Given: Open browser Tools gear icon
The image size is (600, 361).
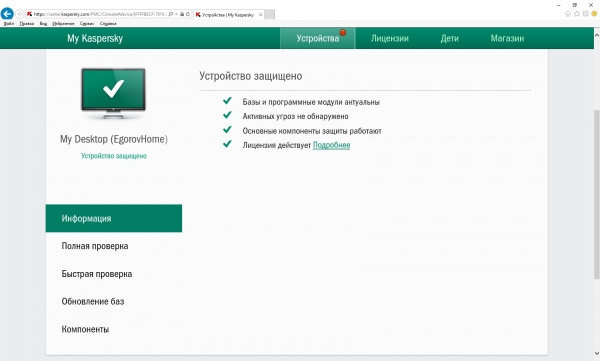Looking at the screenshot, I should tap(585, 14).
